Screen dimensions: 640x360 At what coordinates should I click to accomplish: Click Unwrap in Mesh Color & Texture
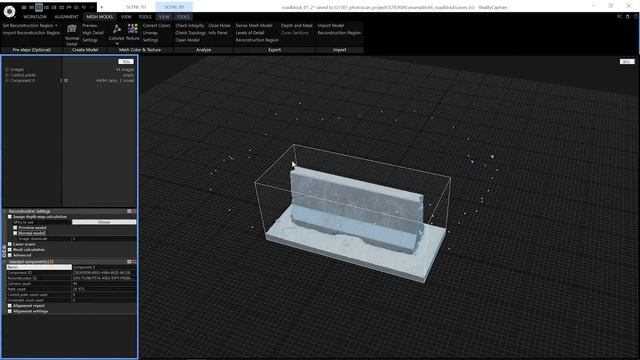click(150, 33)
